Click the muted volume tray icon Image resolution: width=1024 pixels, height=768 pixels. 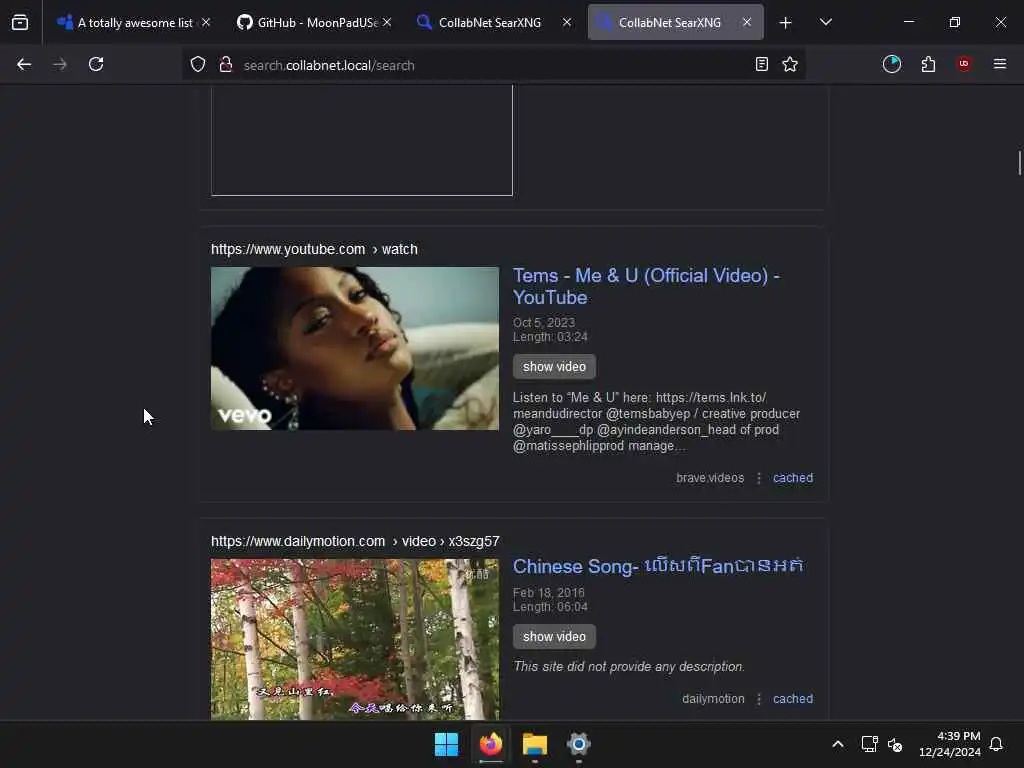coord(895,744)
